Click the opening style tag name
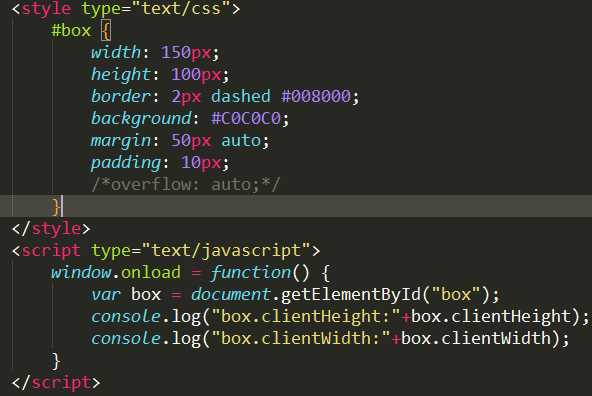 [46, 9]
